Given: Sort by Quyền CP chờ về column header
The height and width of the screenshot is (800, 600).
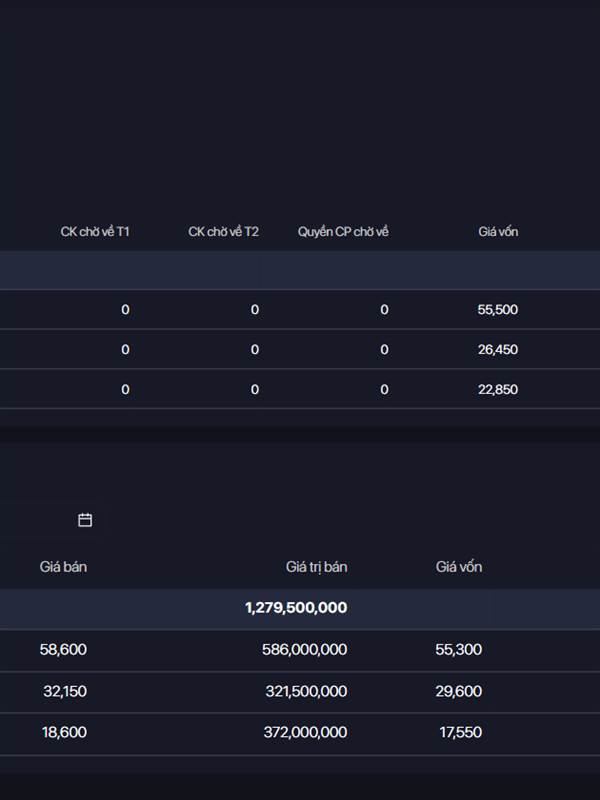Looking at the screenshot, I should coord(343,232).
